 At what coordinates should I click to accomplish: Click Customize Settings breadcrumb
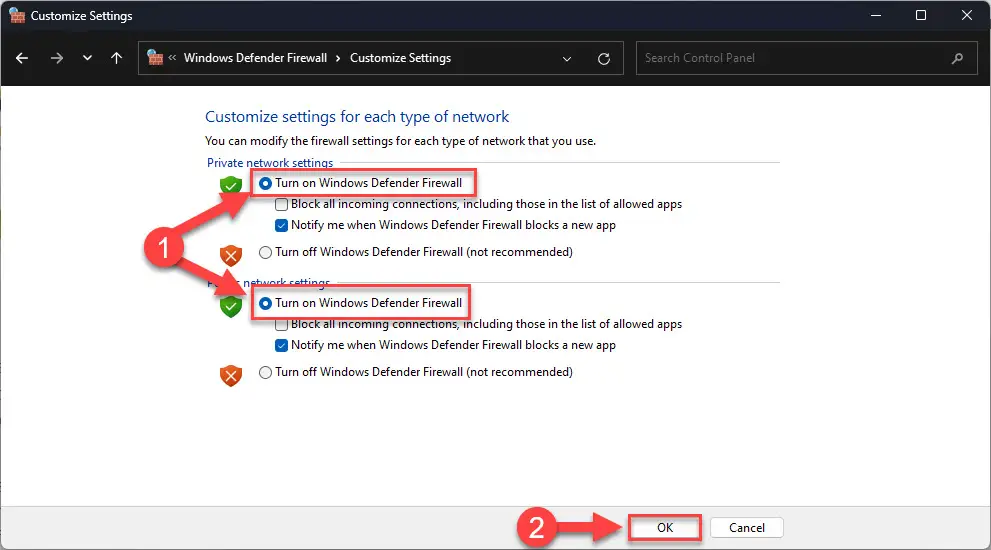[x=400, y=58]
